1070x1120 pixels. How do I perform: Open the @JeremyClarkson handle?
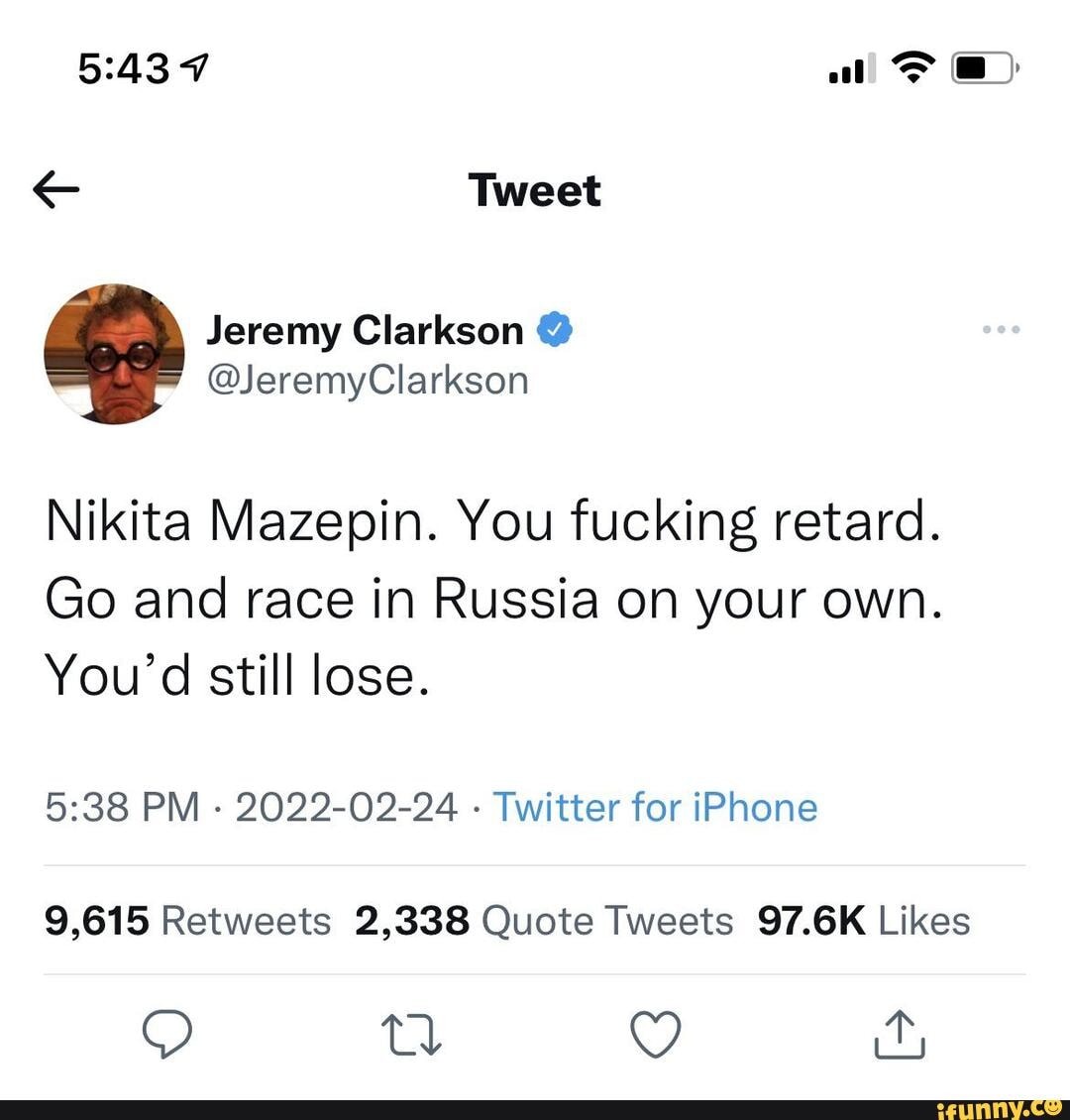367,381
